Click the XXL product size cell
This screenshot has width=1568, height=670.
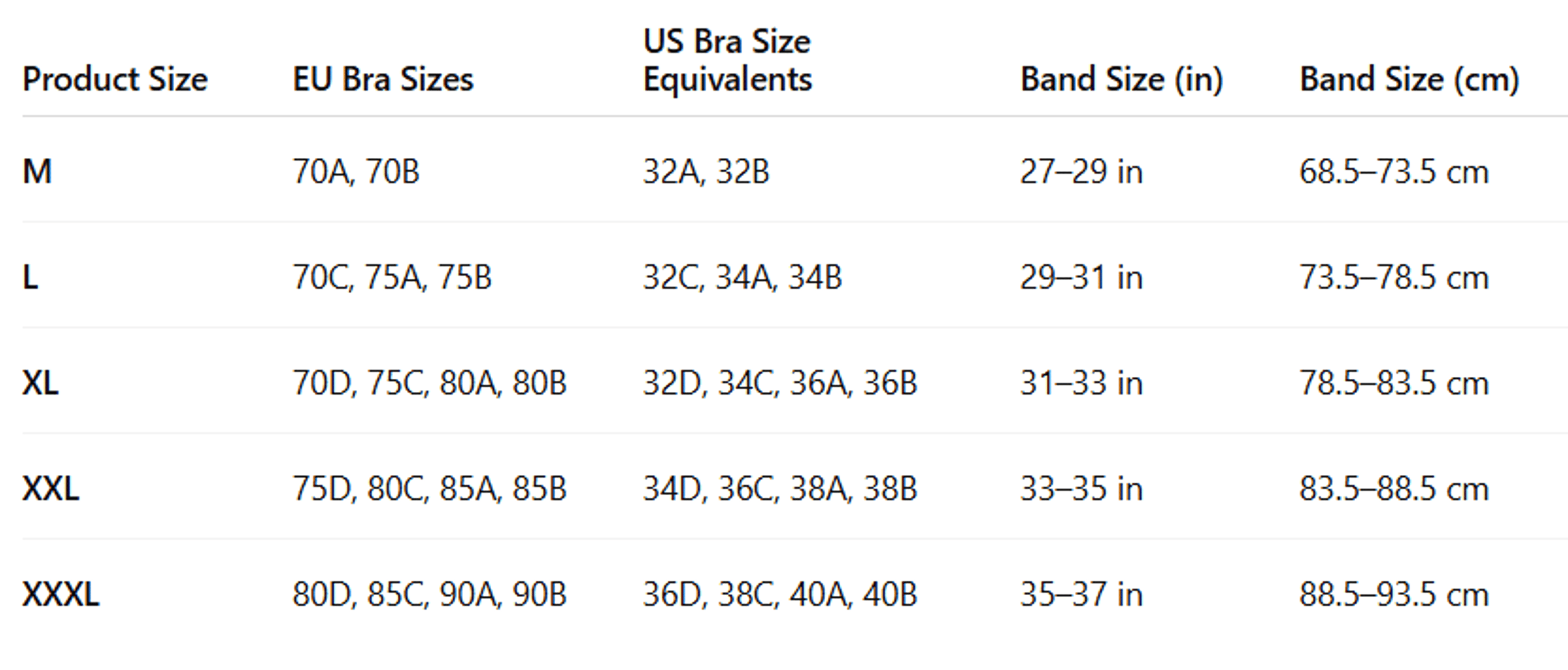point(51,489)
